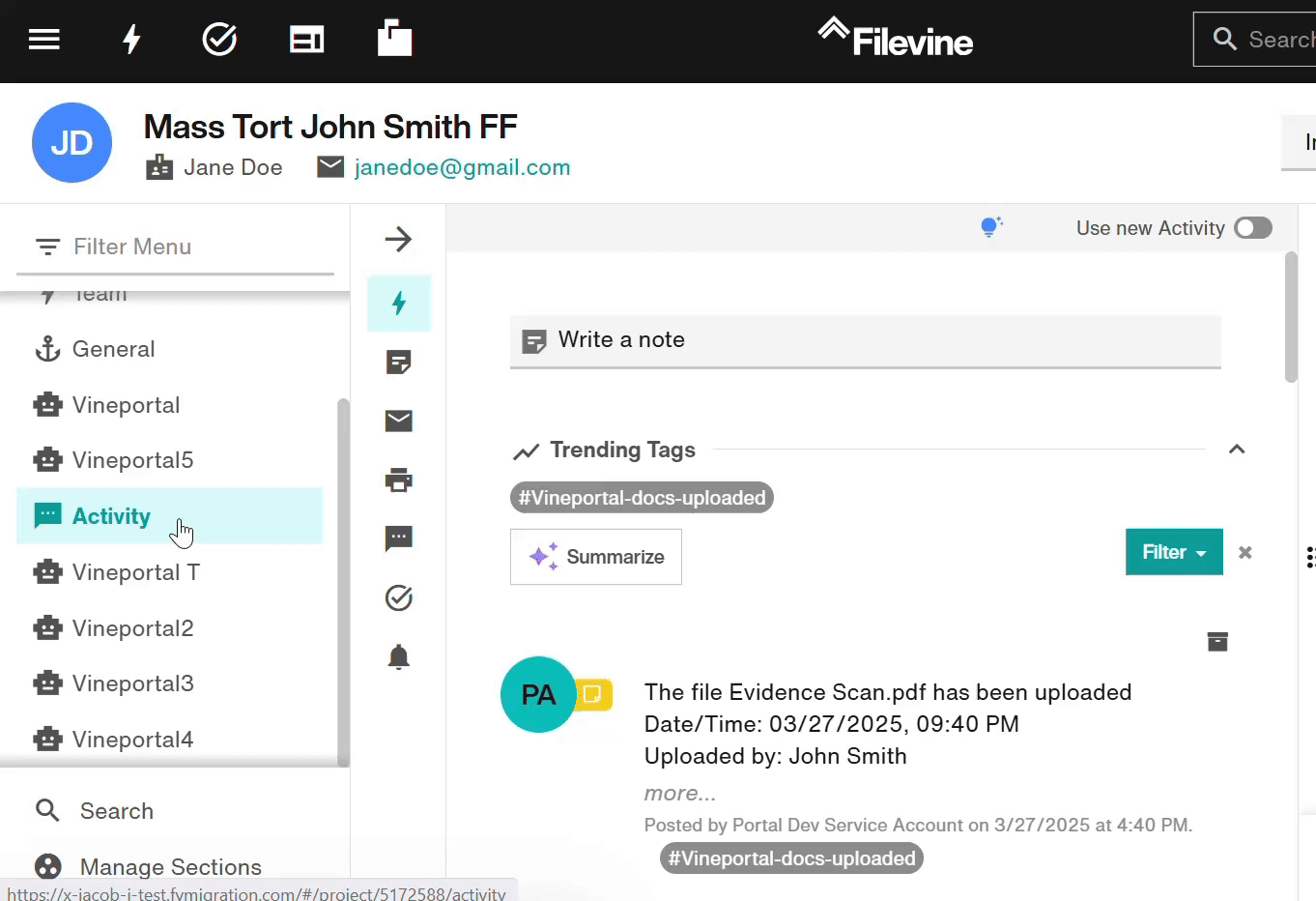This screenshot has width=1316, height=901.
Task: Filter activity by emails icon
Action: (x=399, y=421)
